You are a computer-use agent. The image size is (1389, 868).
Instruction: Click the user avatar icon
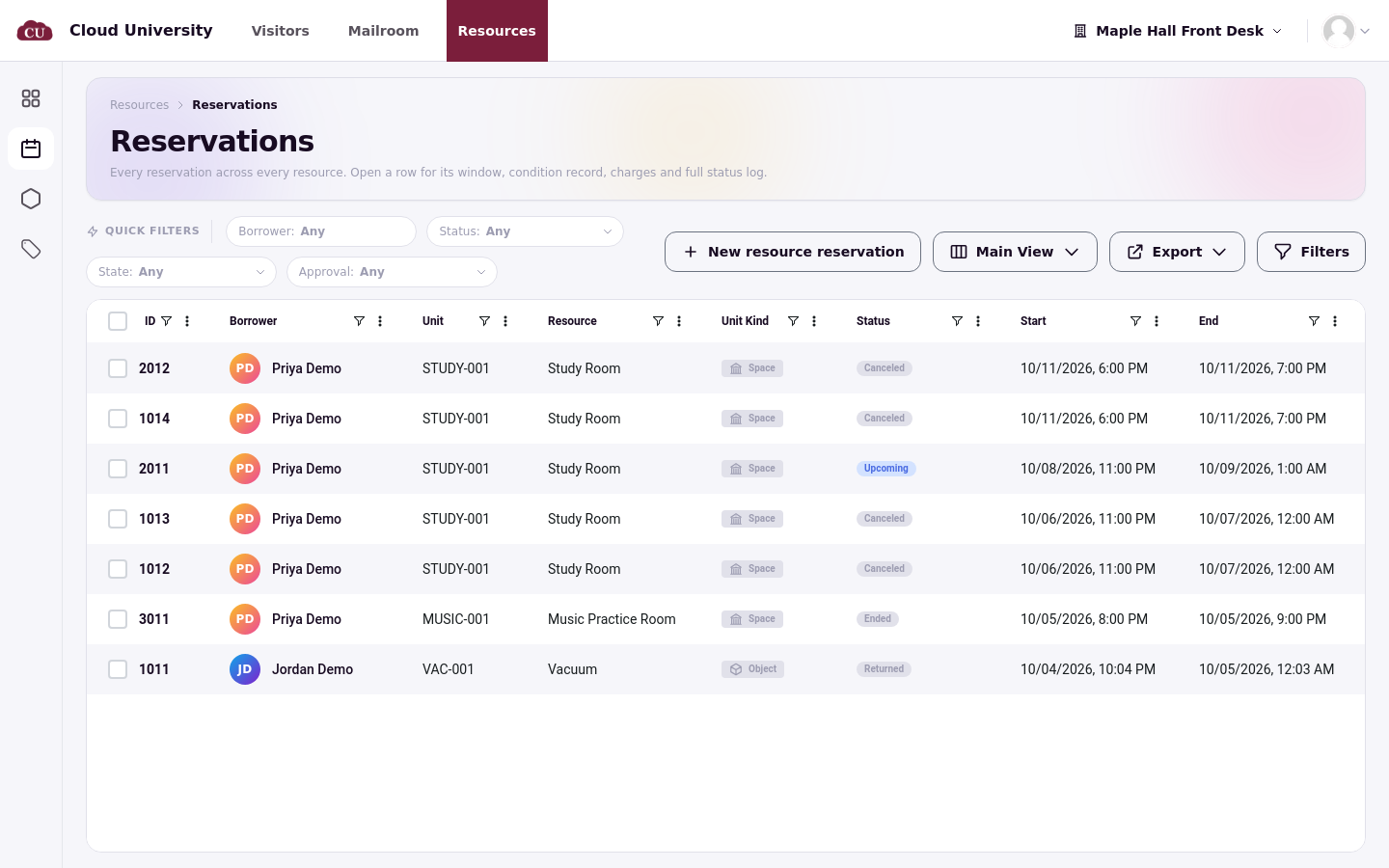click(1339, 31)
